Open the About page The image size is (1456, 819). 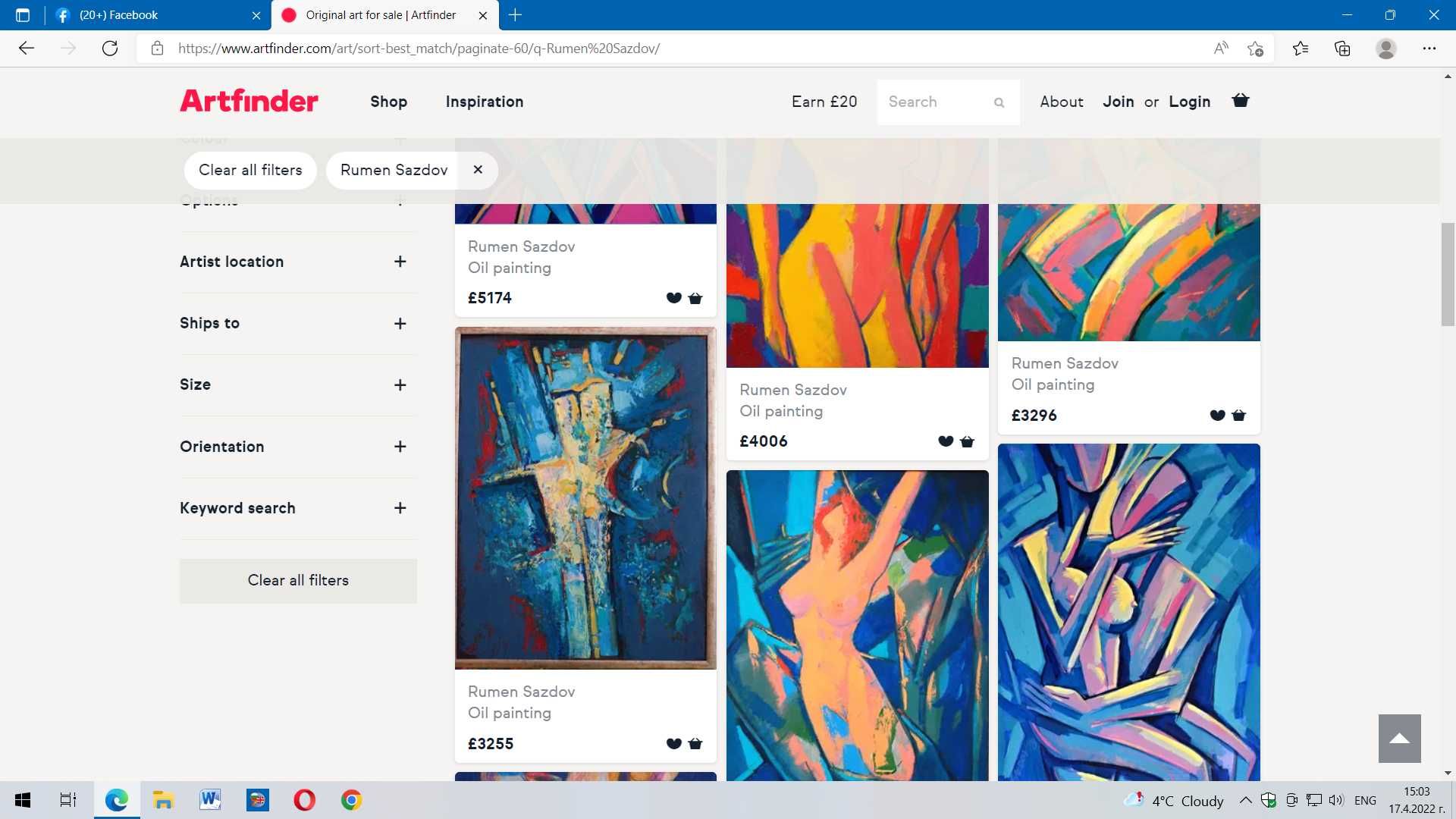pyautogui.click(x=1062, y=102)
